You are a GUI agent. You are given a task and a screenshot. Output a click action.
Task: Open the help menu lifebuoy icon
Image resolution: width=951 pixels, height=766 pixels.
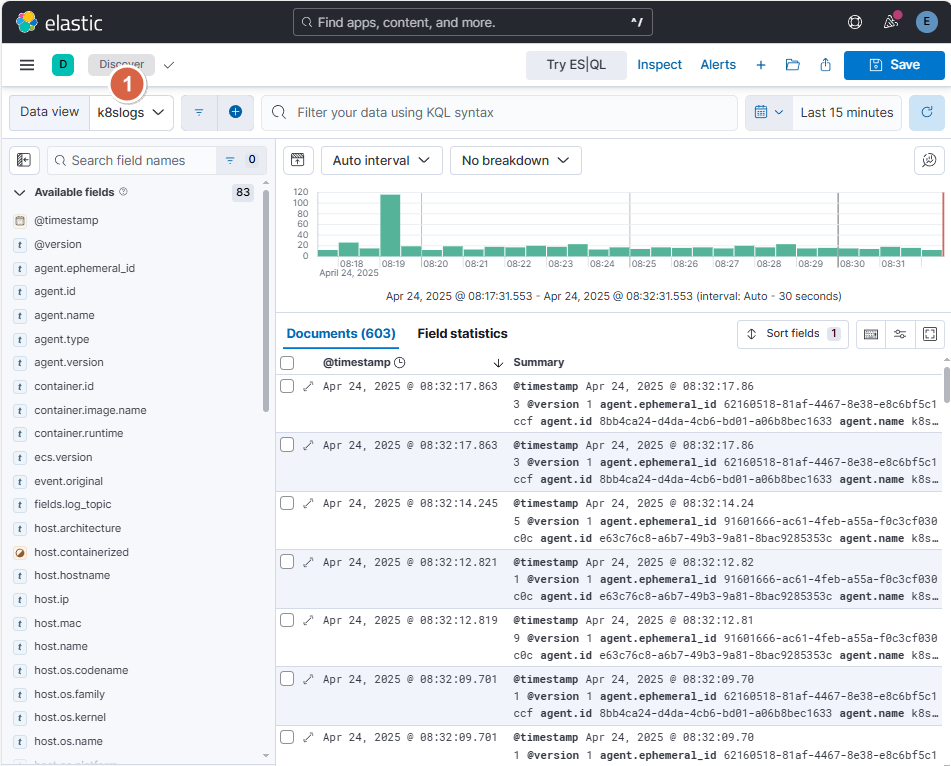[855, 22]
